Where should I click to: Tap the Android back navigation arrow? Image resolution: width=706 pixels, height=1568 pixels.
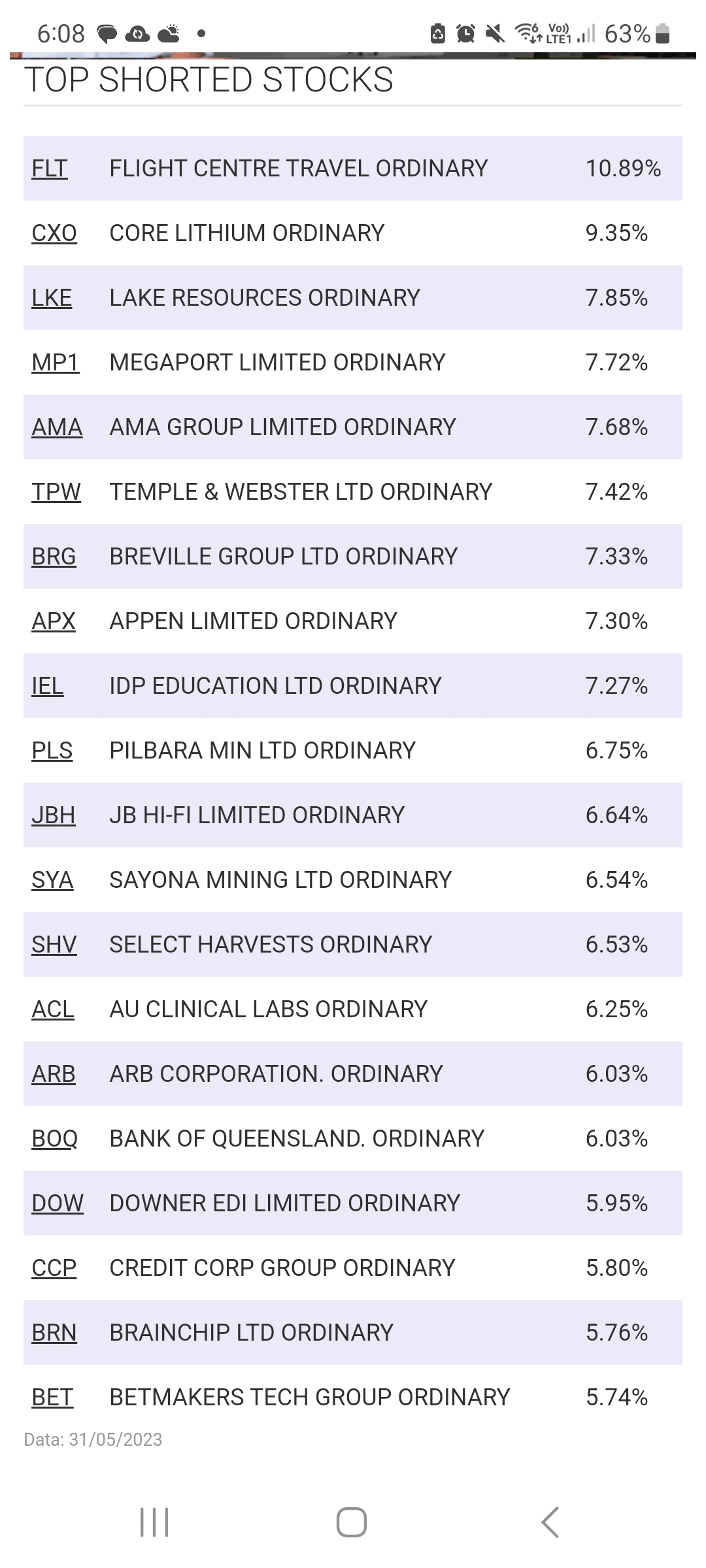click(550, 1522)
